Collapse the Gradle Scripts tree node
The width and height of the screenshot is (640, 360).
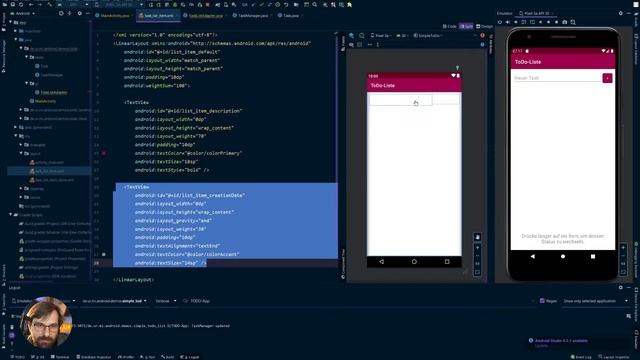click(x=11, y=215)
